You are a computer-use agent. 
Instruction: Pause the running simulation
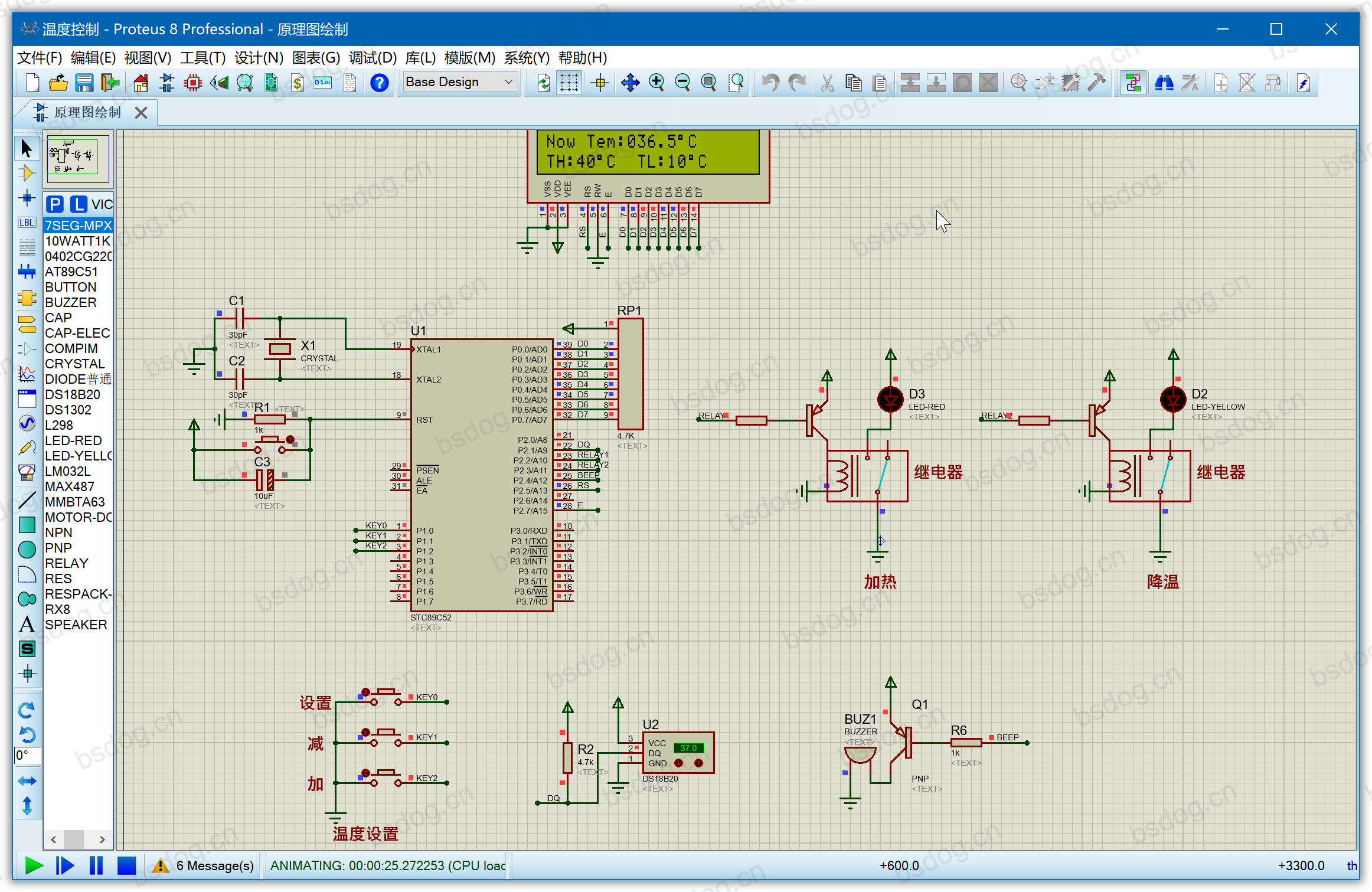(96, 866)
